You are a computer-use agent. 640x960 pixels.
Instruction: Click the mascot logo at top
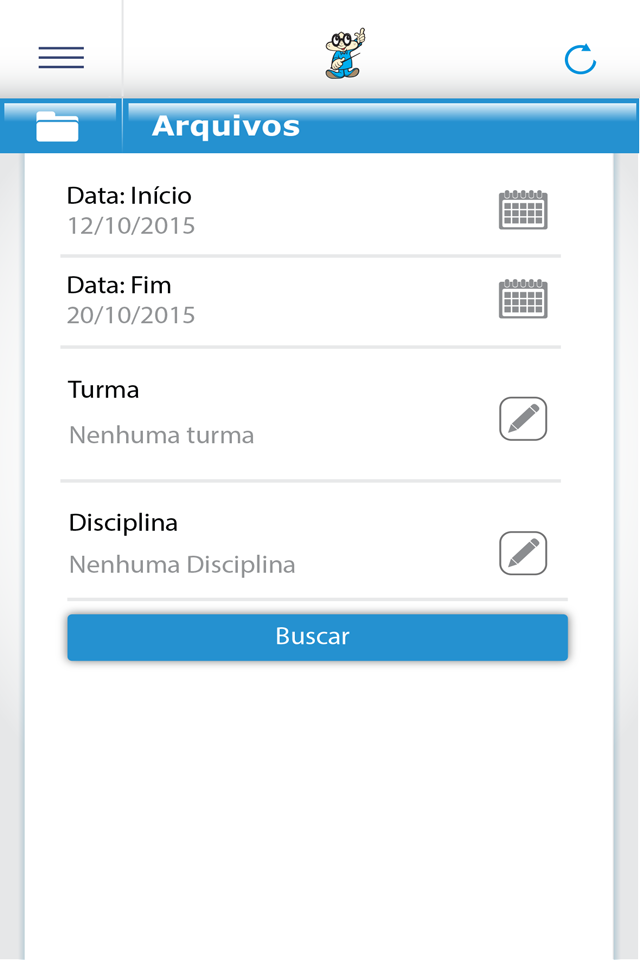click(x=345, y=54)
